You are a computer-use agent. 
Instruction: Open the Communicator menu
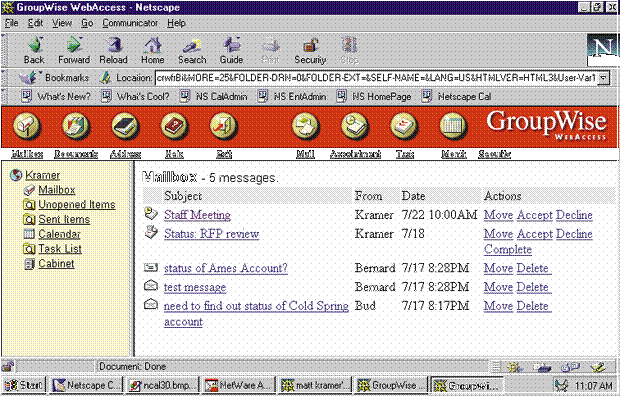130,23
